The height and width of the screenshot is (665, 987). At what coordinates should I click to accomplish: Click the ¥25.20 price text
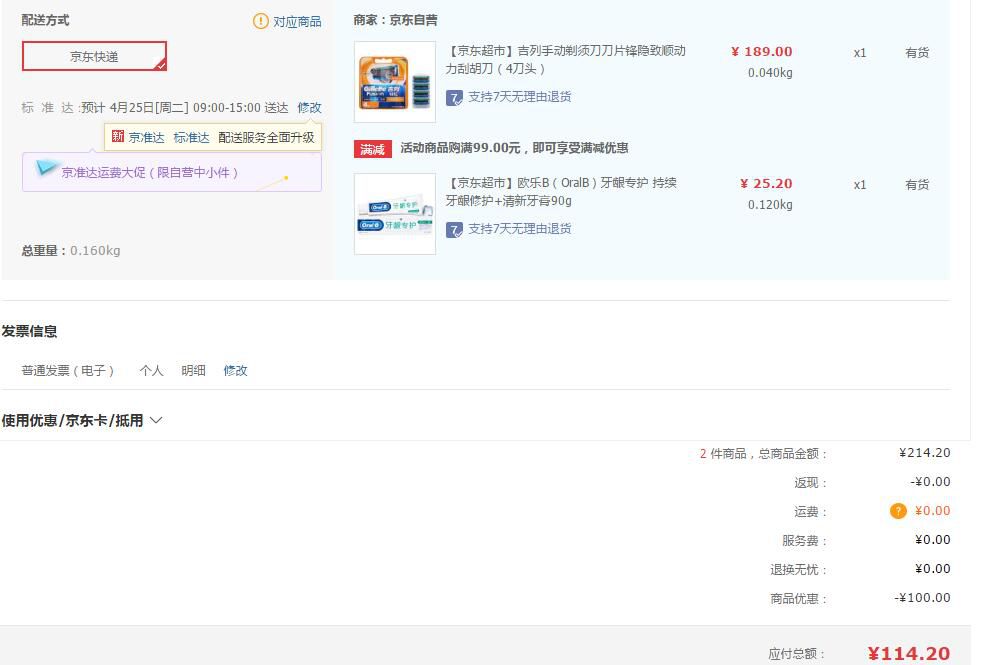(x=766, y=184)
